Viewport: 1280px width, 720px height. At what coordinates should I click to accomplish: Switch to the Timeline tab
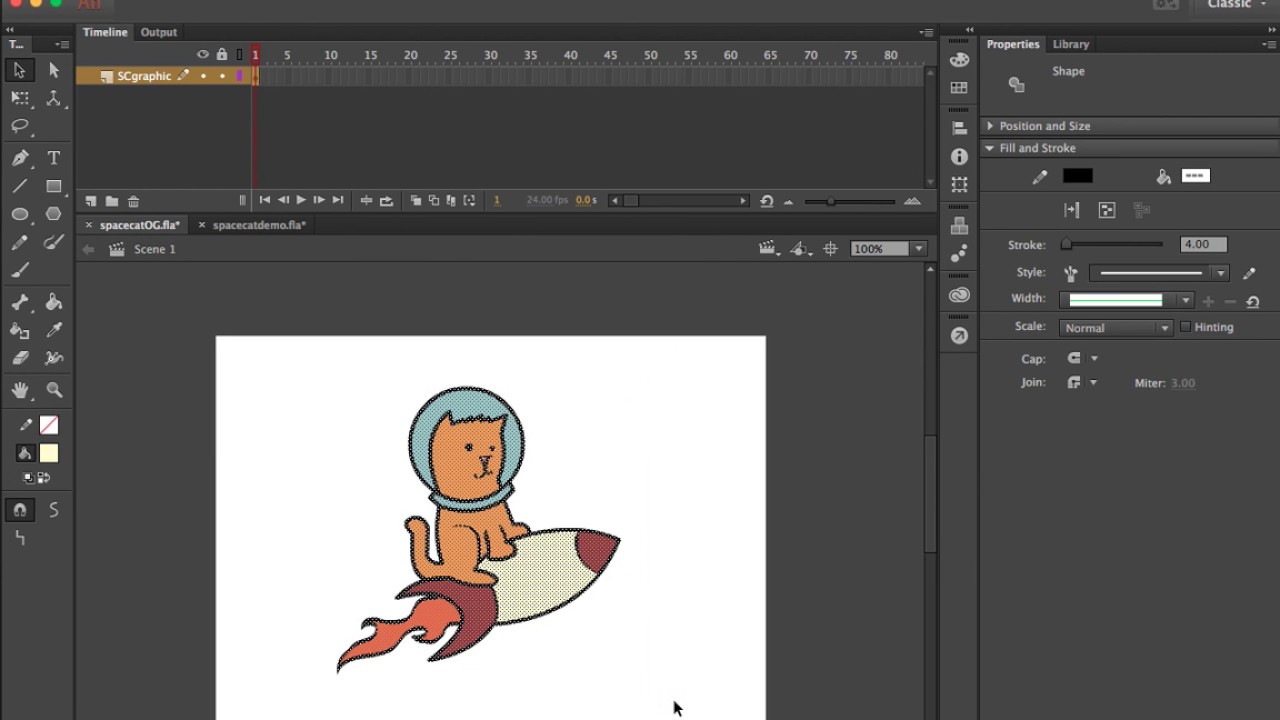pyautogui.click(x=105, y=32)
